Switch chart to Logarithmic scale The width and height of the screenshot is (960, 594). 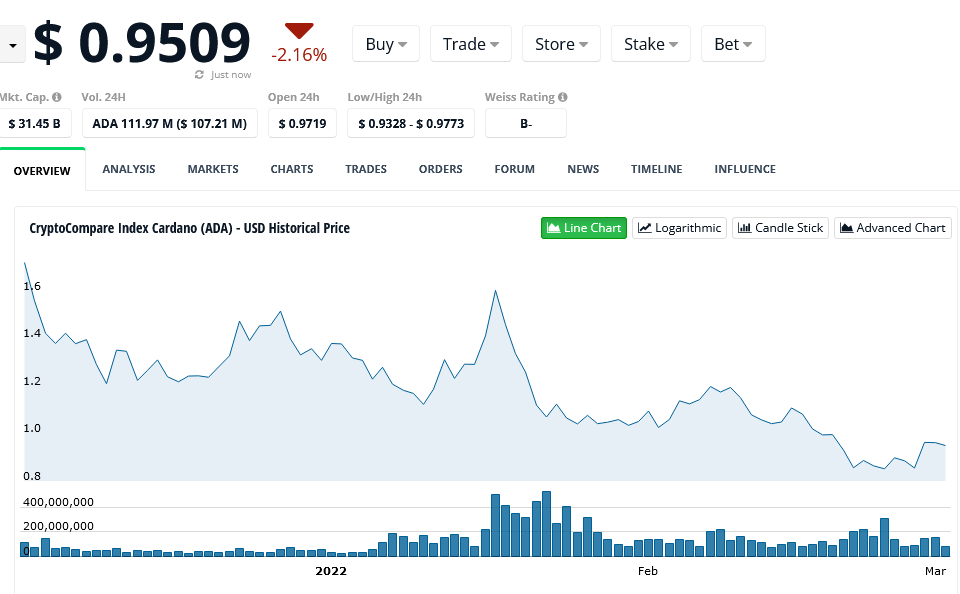coord(680,228)
